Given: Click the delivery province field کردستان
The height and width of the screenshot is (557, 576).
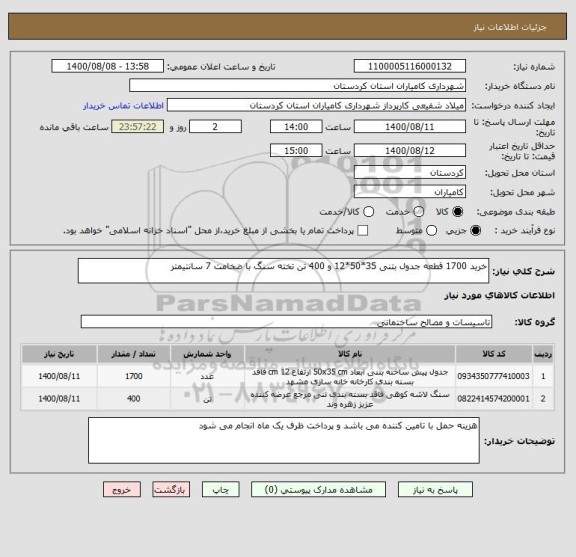Looking at the screenshot, I should point(410,172).
